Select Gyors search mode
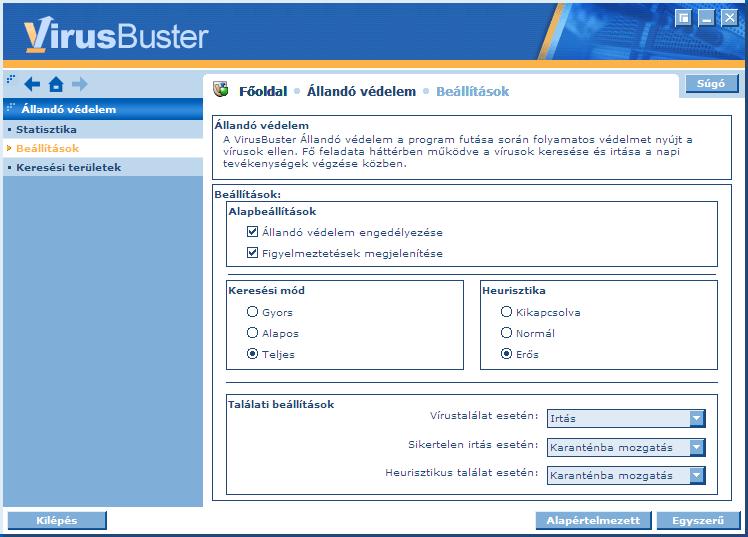 tap(252, 312)
